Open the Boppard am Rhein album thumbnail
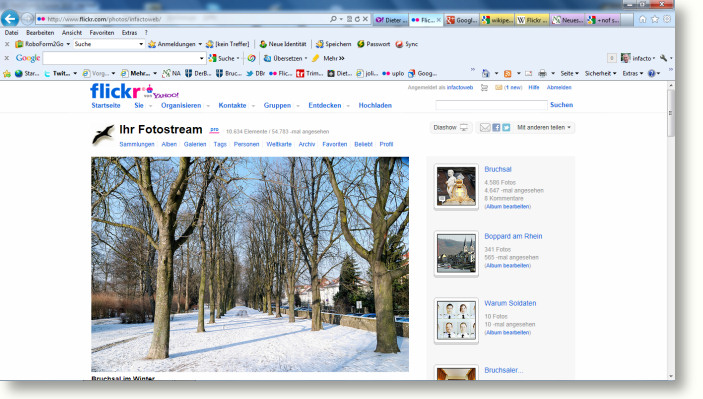Viewport: 703px width, 399px height. click(456, 253)
